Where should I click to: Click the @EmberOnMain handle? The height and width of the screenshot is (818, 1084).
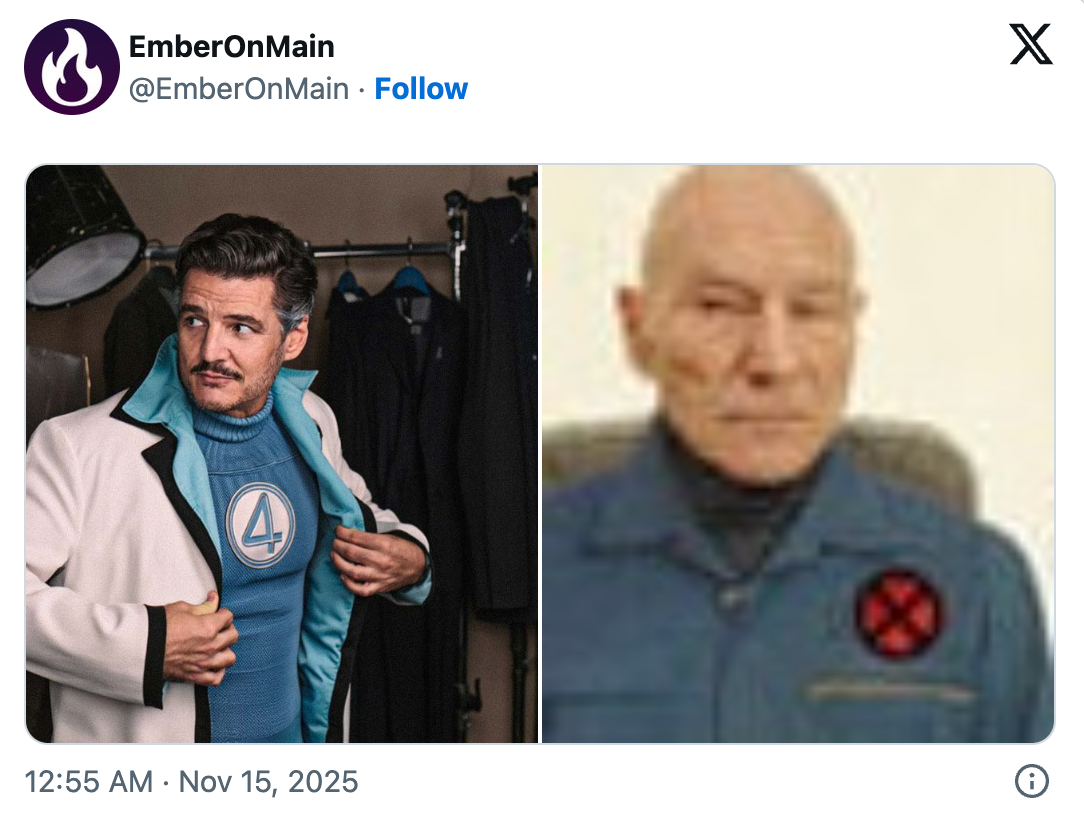tap(239, 89)
